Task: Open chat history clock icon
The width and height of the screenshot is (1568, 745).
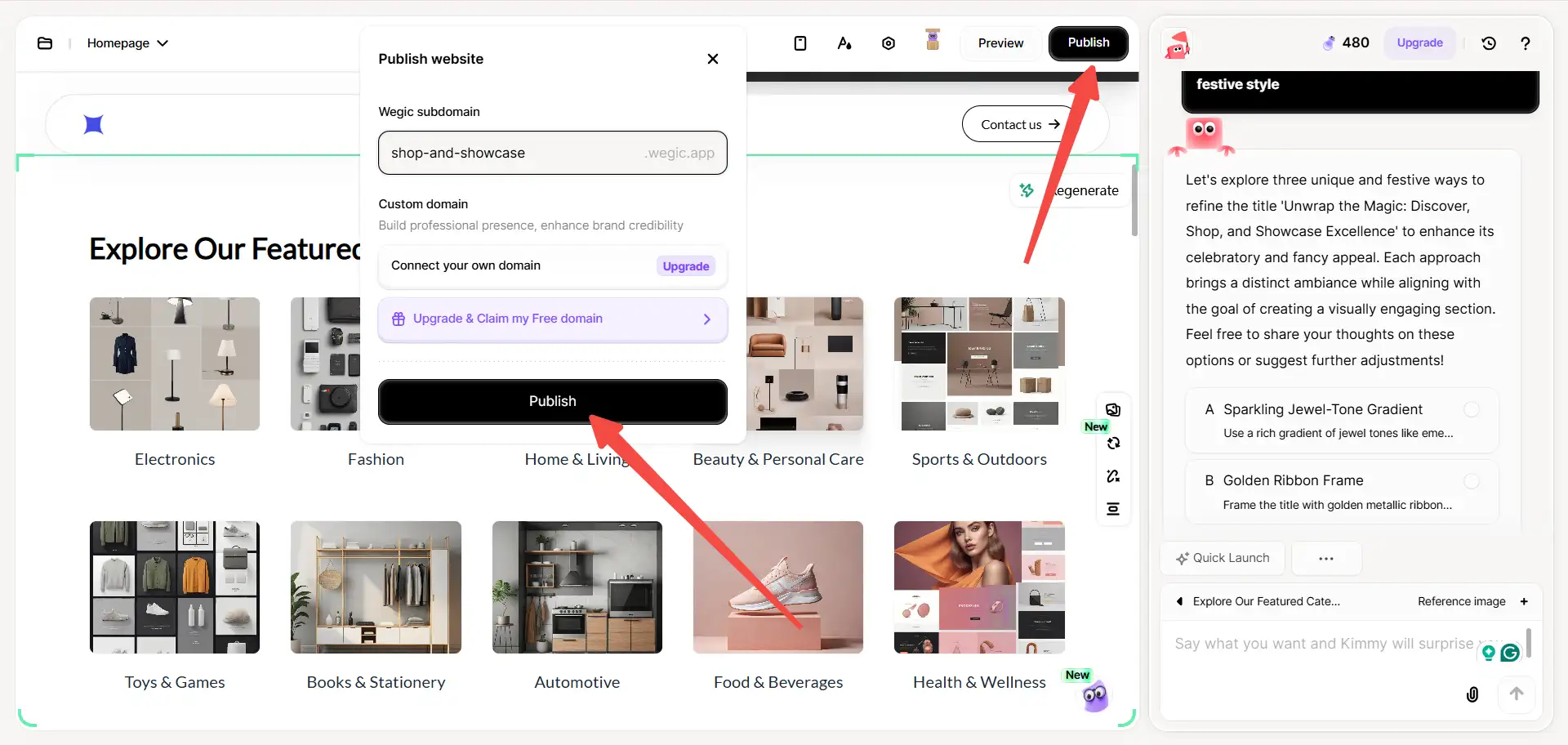Action: [1489, 43]
